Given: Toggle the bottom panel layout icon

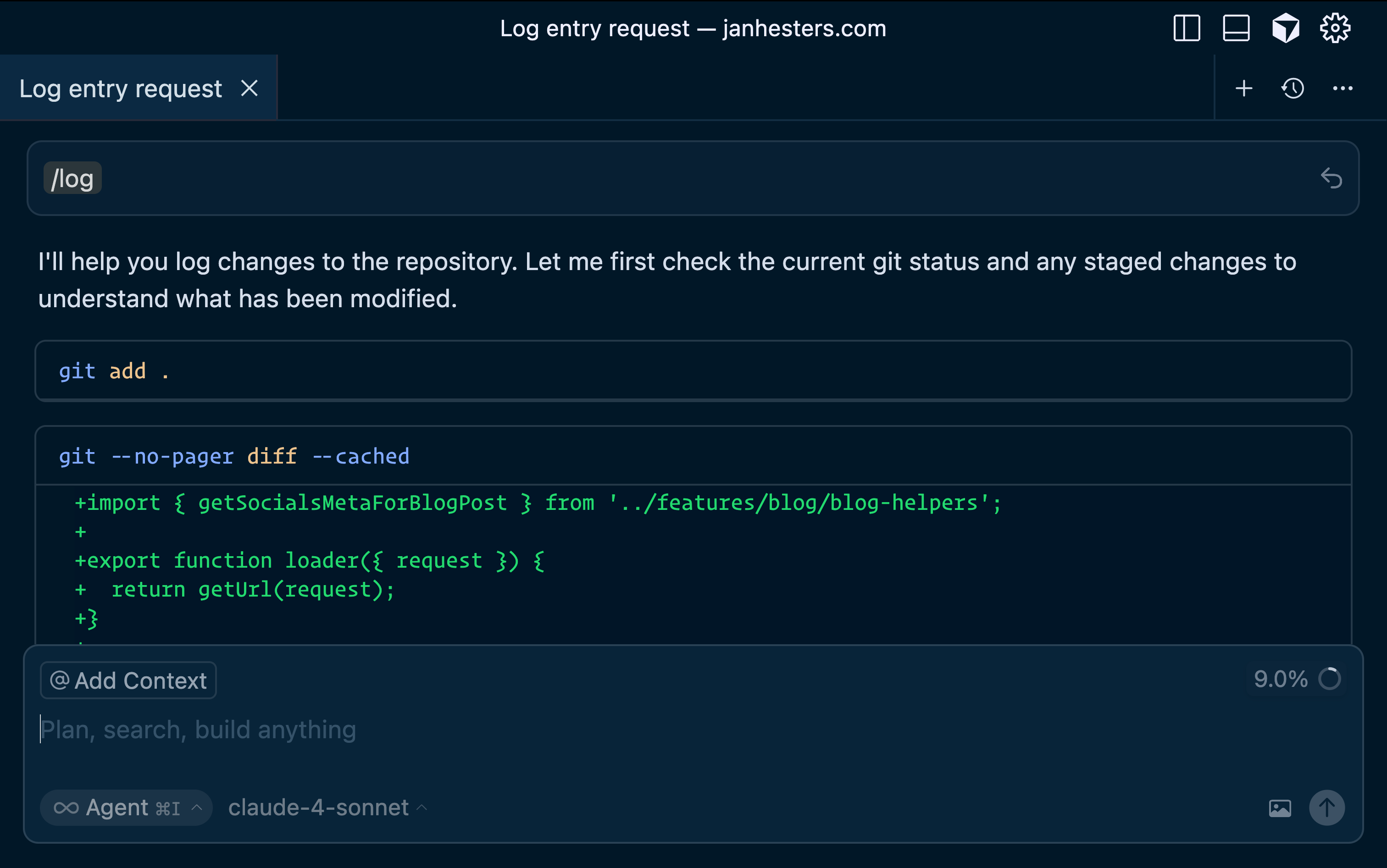Looking at the screenshot, I should (x=1236, y=28).
